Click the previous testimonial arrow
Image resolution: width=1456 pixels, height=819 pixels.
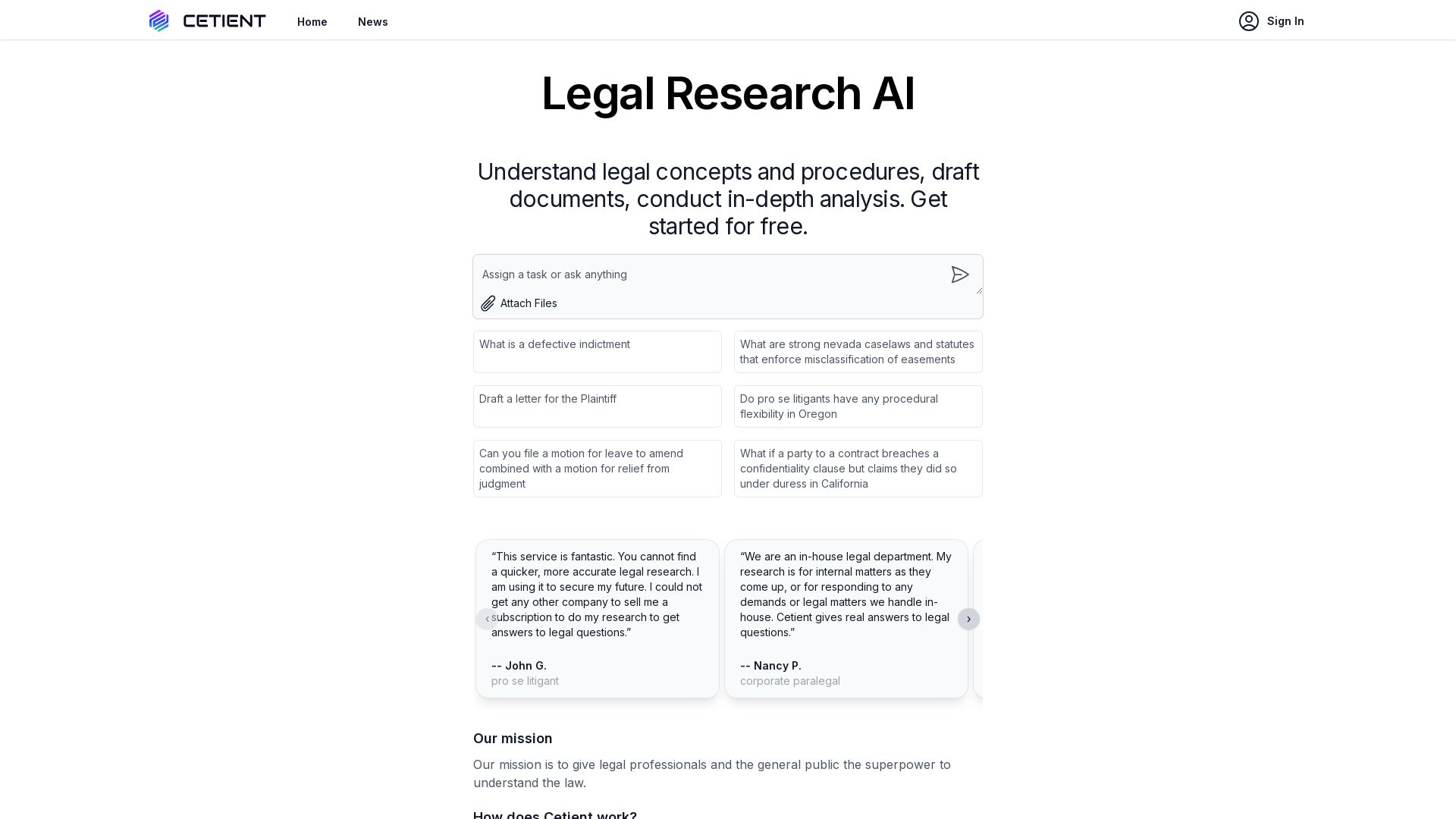(487, 619)
